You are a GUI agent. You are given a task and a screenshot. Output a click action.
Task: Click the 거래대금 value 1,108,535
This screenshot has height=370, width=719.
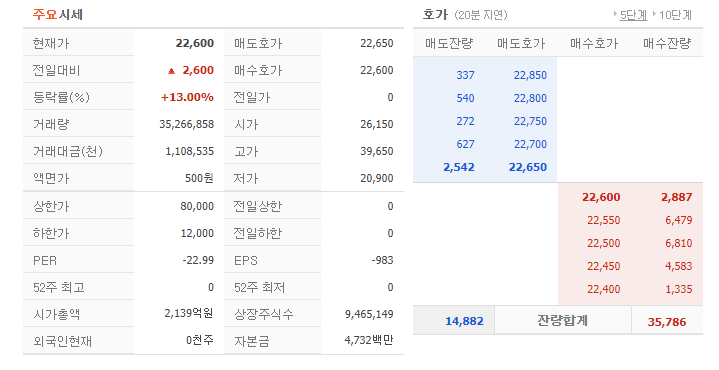tap(190, 151)
